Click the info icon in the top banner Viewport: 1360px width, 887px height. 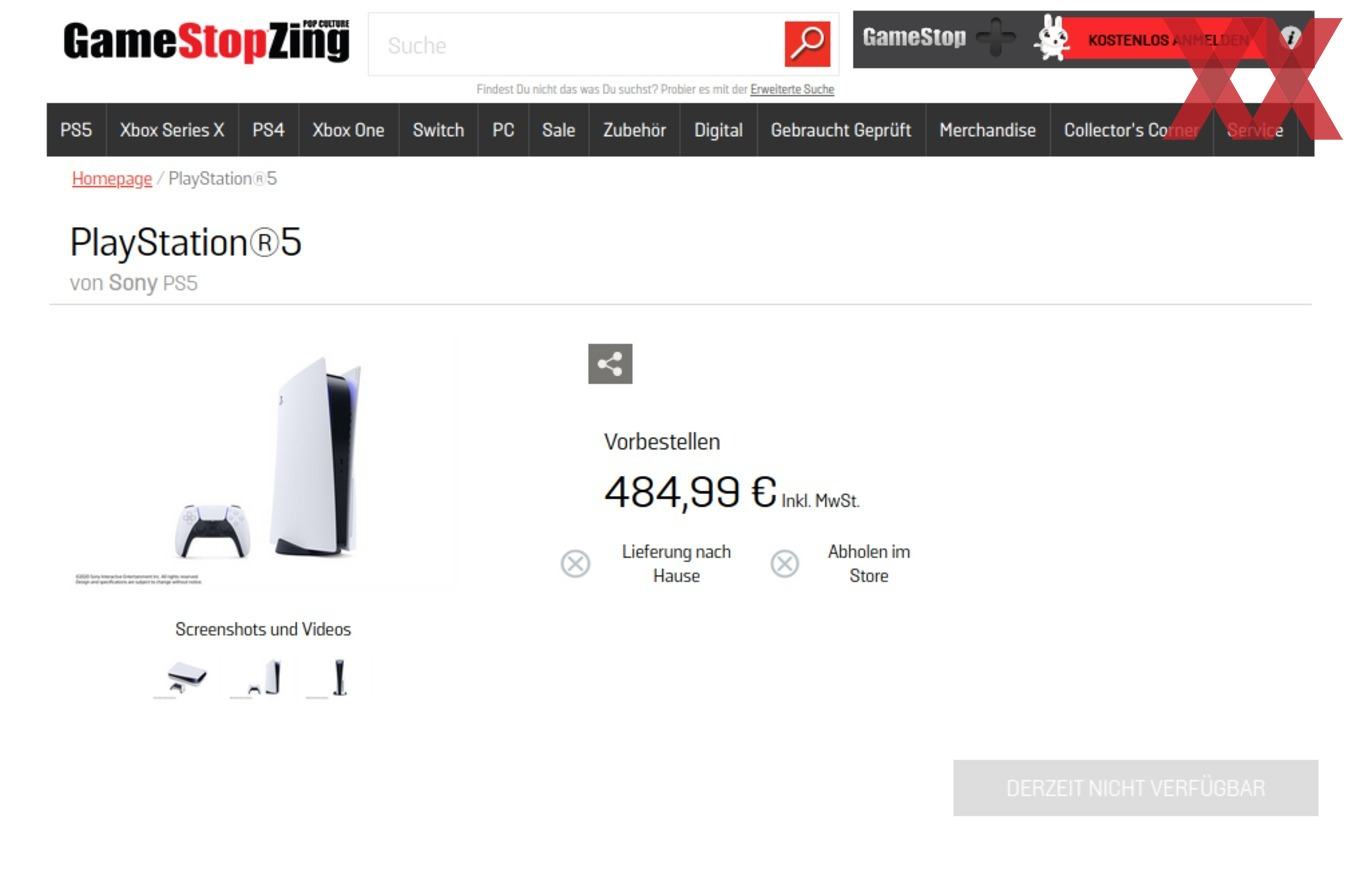tap(1291, 38)
